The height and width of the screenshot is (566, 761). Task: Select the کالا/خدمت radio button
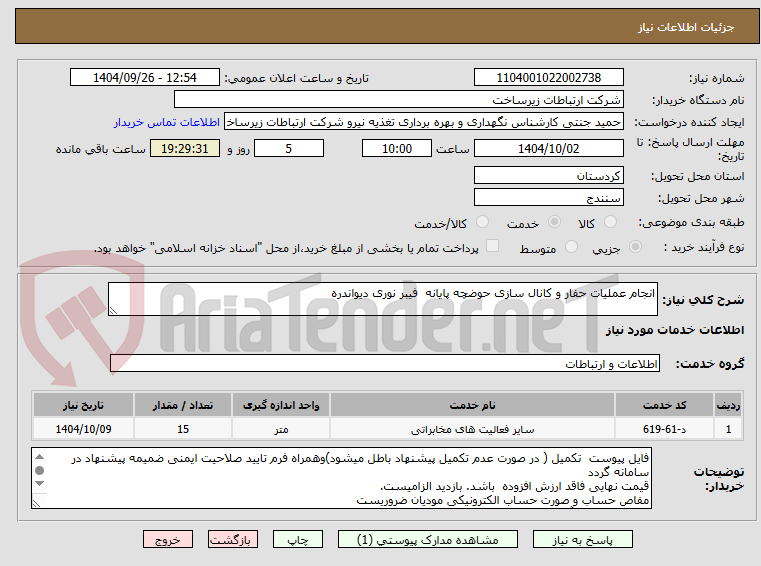tap(482, 222)
